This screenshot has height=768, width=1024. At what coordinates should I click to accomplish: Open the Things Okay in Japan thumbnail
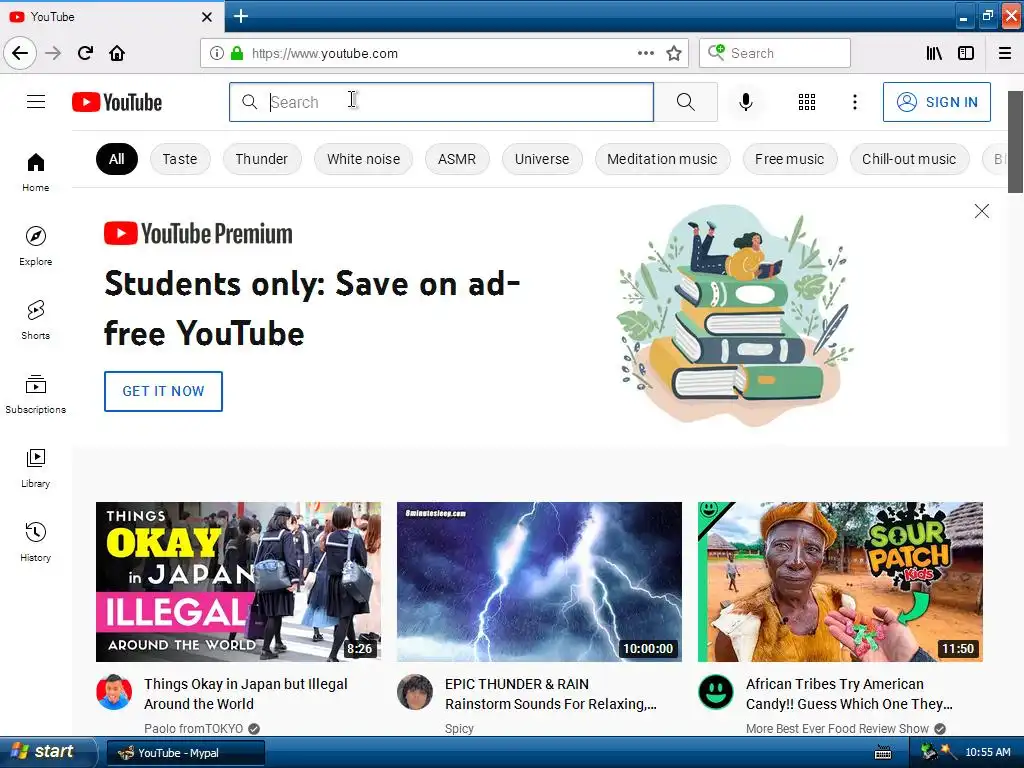tap(238, 582)
